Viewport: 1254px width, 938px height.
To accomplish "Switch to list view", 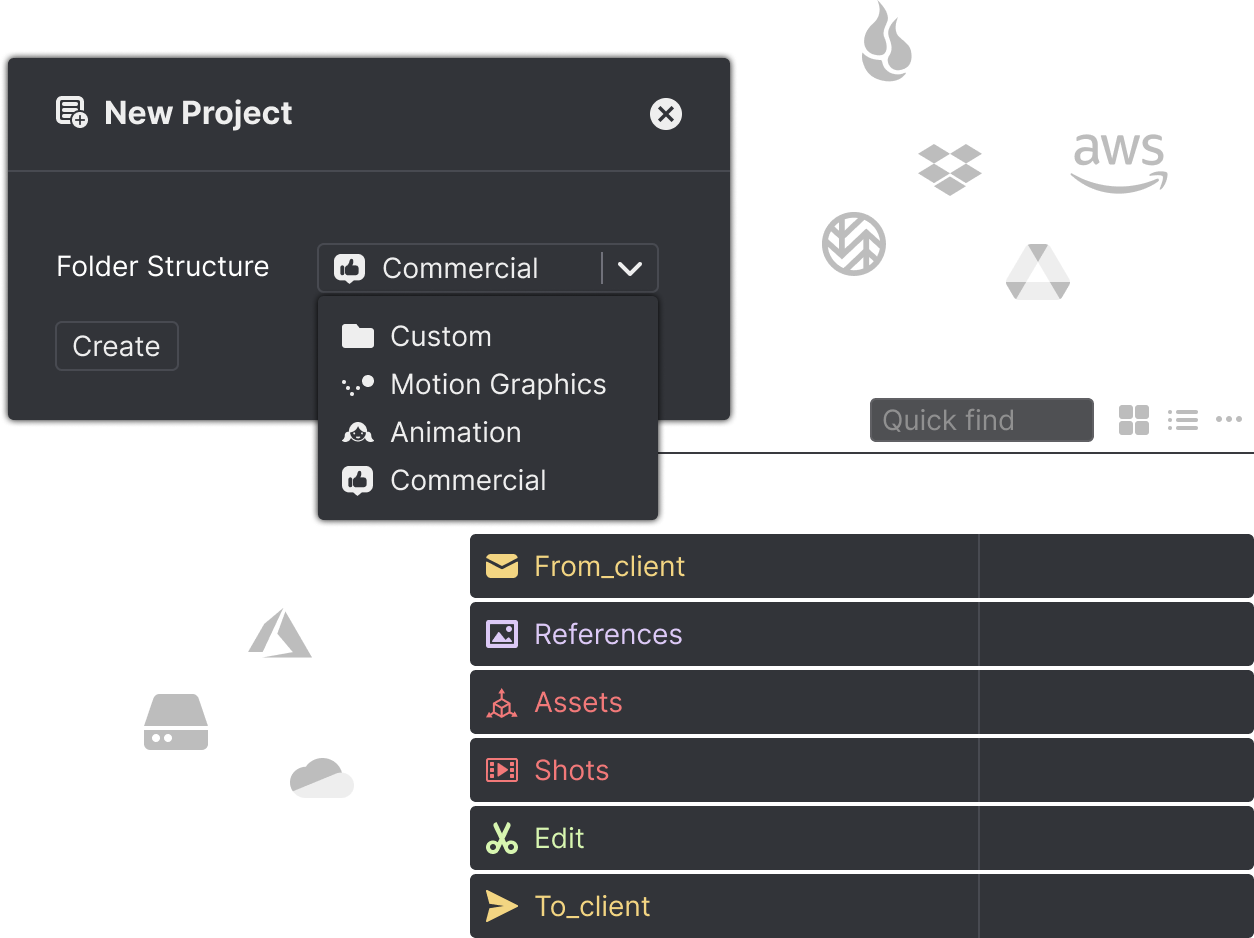I will click(x=1183, y=420).
